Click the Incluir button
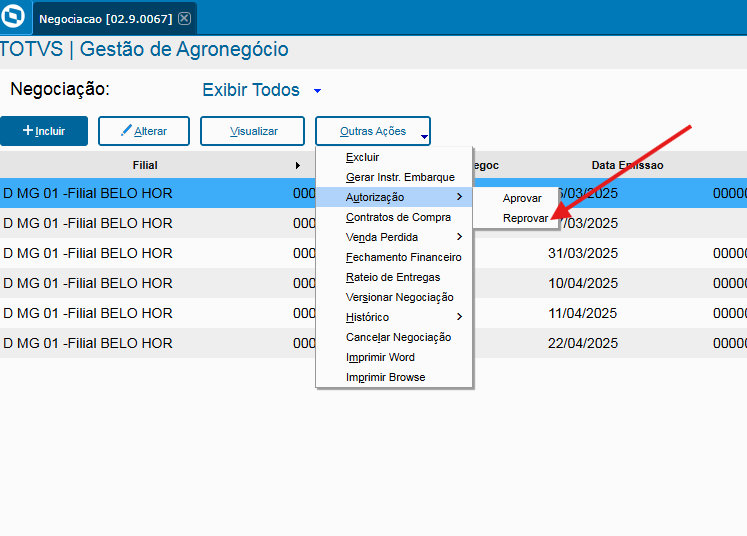 click(44, 131)
